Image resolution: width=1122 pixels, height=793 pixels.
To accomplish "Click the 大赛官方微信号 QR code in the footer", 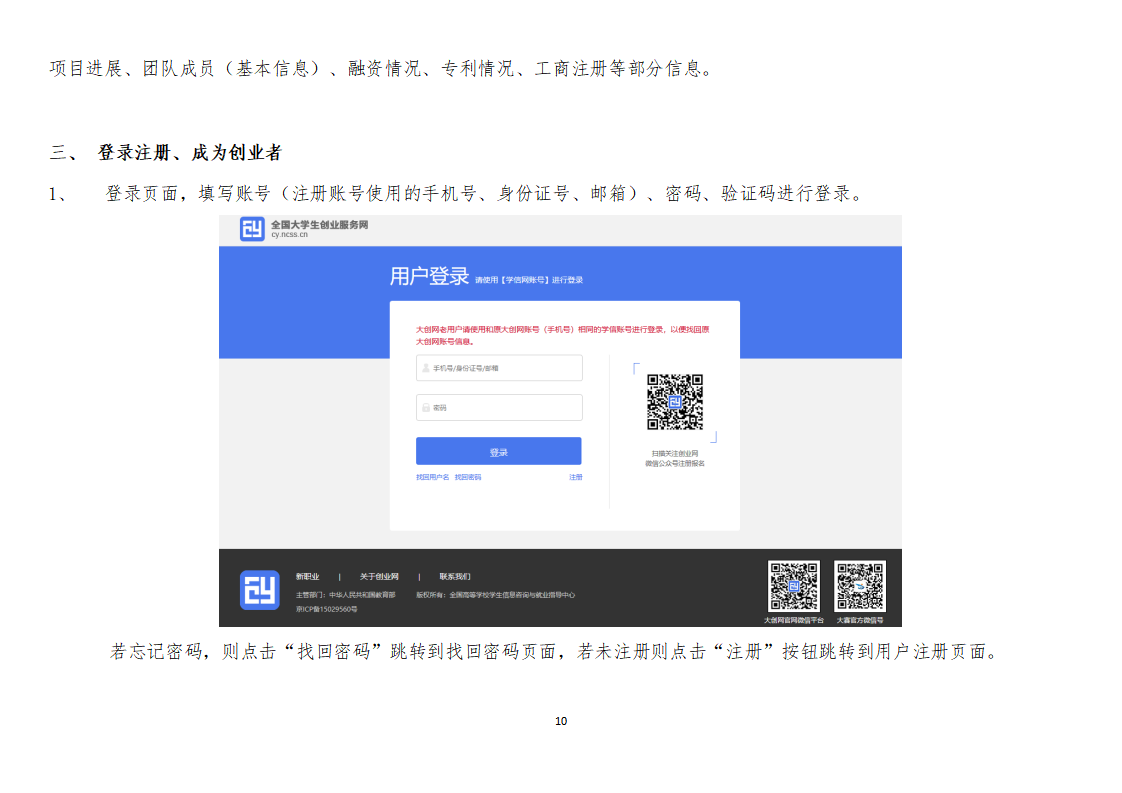I will [x=860, y=586].
